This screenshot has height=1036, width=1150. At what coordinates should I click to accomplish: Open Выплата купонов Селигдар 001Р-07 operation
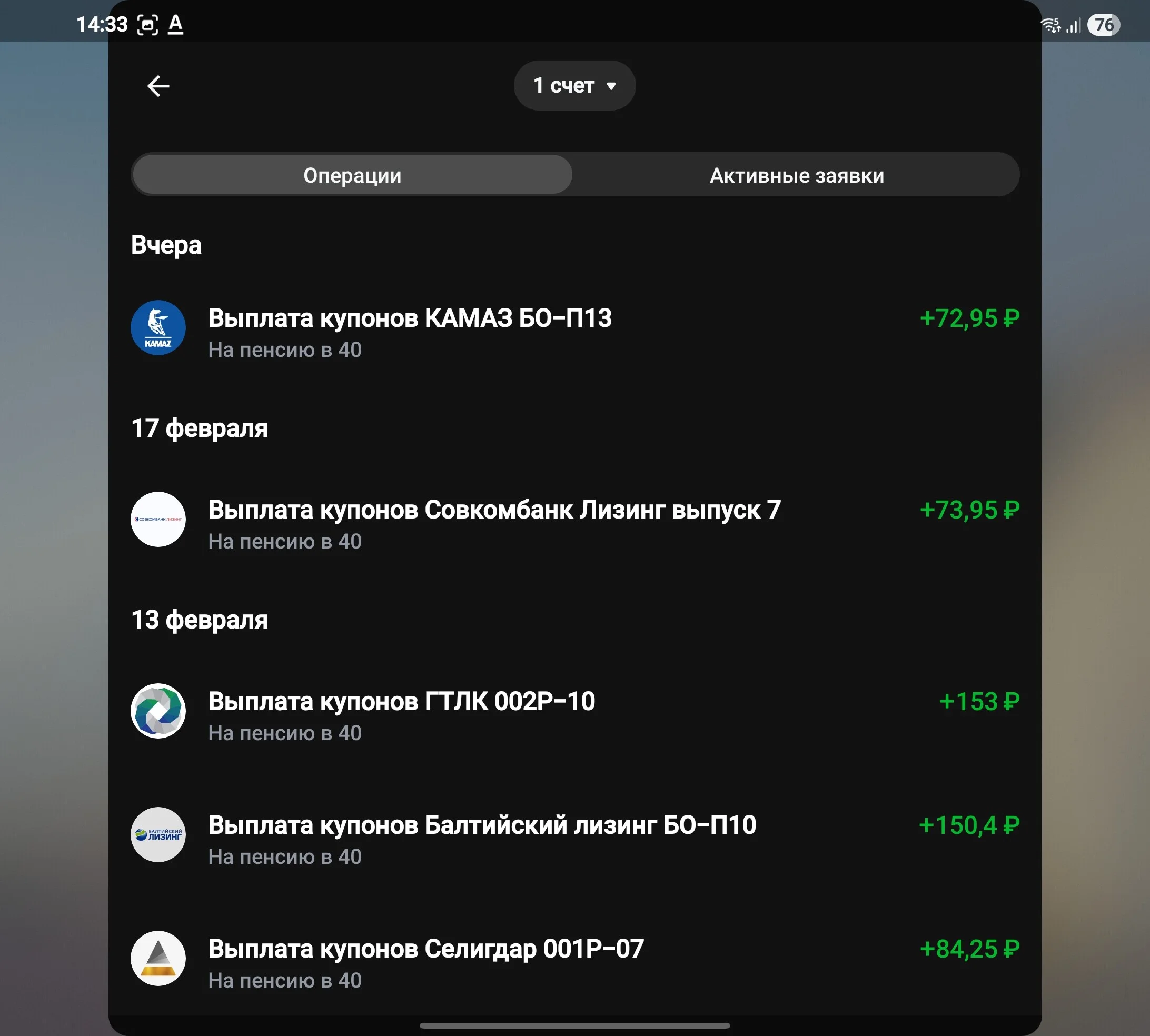(575, 963)
